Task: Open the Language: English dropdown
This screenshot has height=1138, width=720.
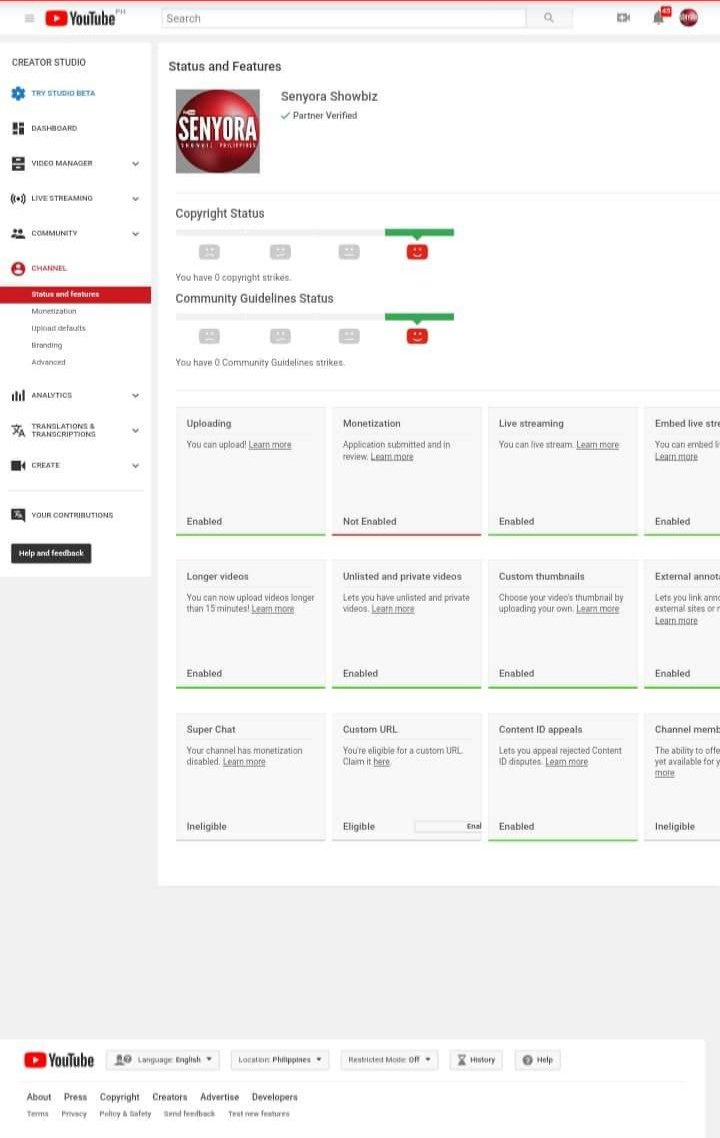Action: tap(164, 1060)
